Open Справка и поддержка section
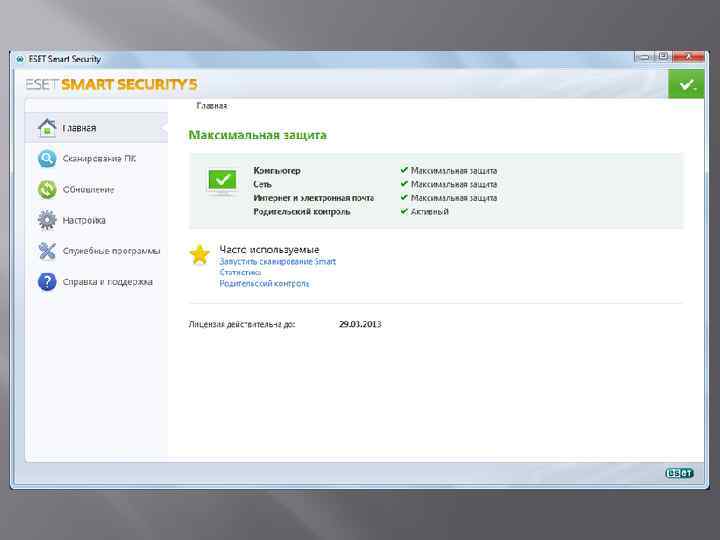This screenshot has height=540, width=720. click(x=96, y=281)
